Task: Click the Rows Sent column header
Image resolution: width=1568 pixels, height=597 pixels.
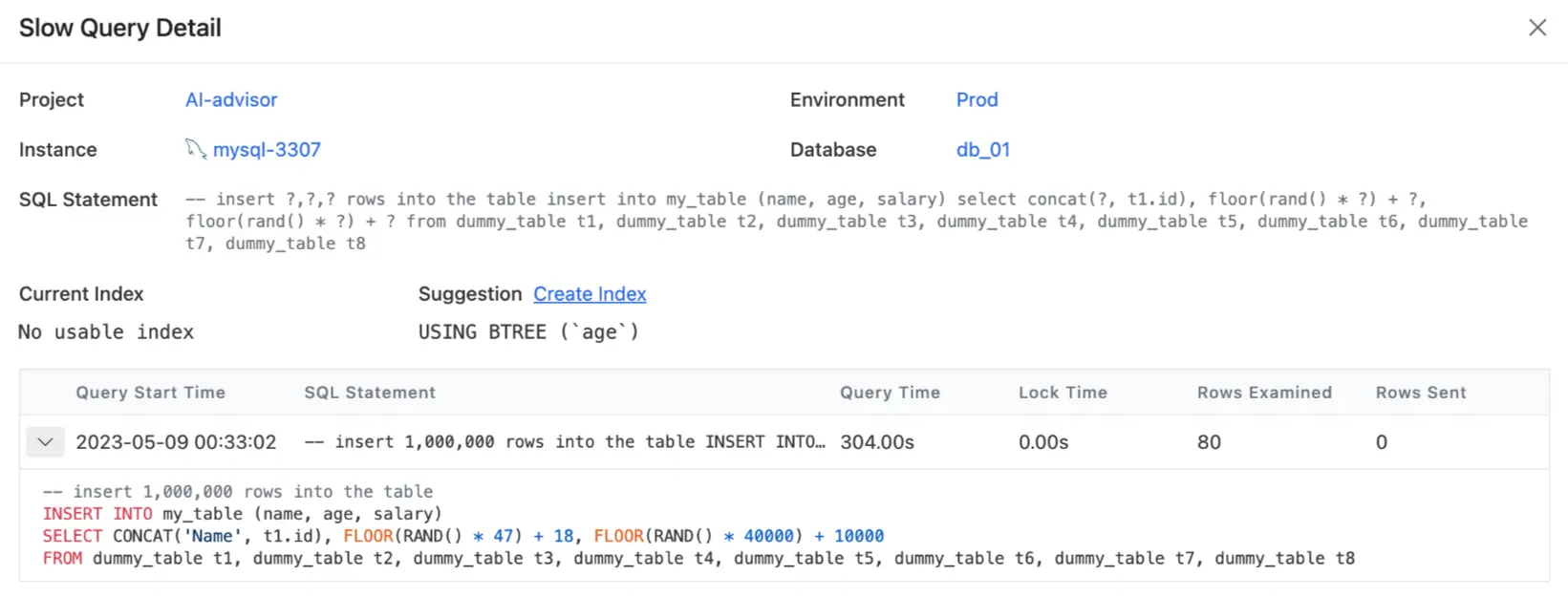Action: (x=1421, y=393)
